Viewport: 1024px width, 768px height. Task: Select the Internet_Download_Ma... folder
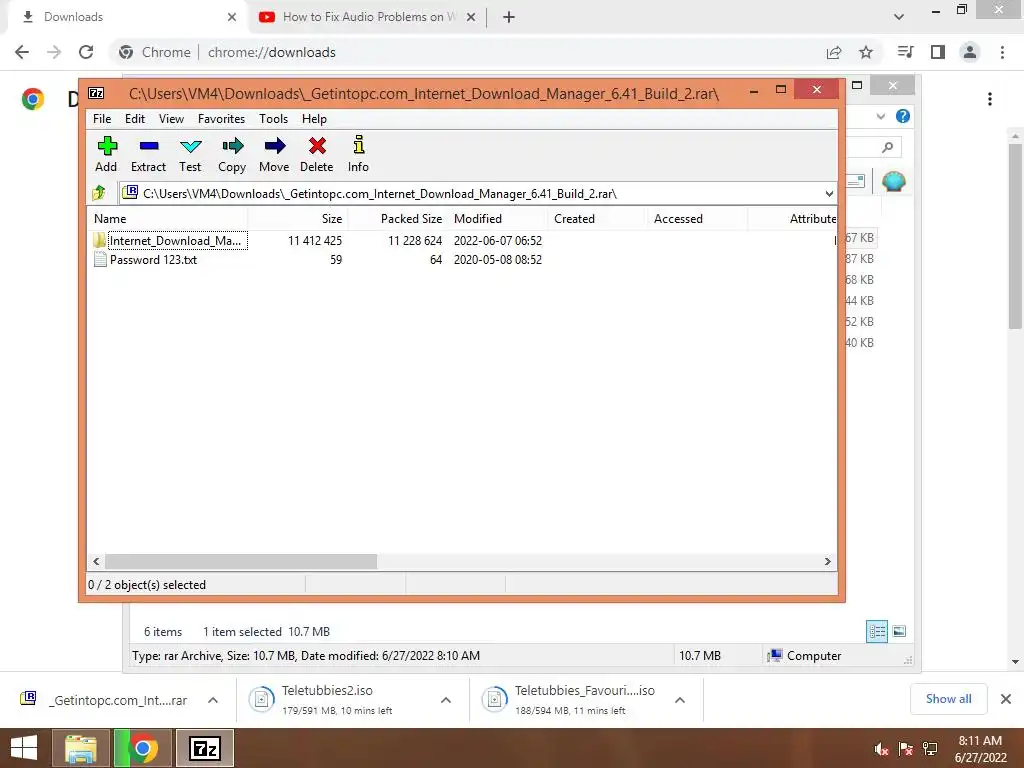tap(170, 240)
